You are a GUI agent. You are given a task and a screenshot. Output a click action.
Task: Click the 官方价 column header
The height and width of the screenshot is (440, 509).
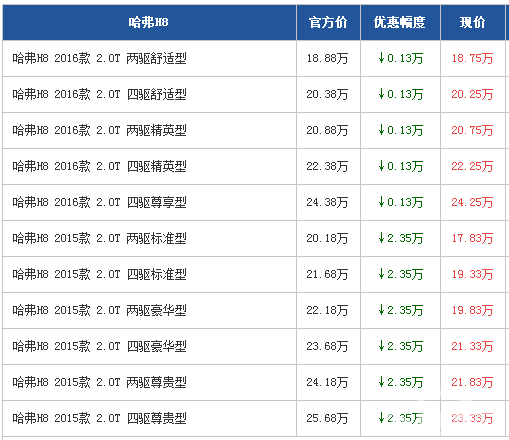[x=328, y=22]
